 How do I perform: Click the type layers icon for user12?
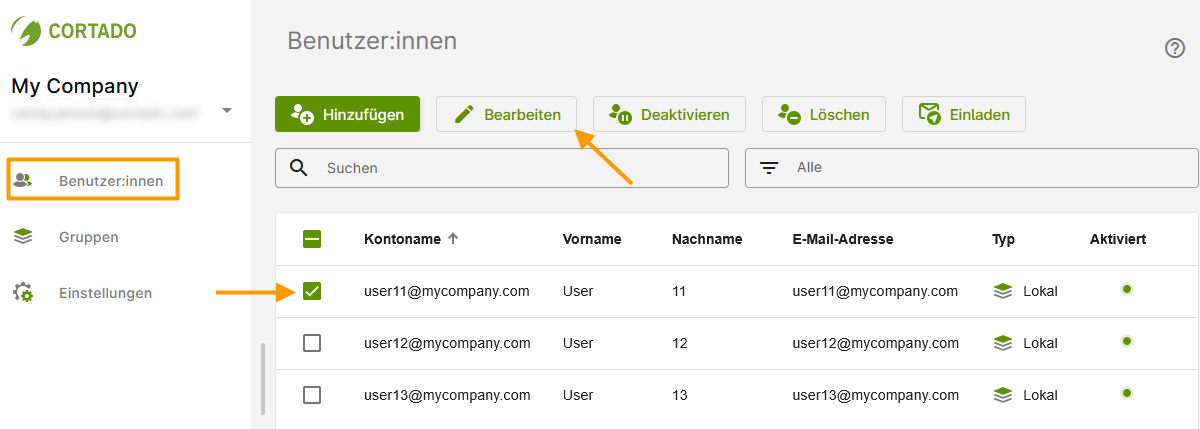point(1003,343)
